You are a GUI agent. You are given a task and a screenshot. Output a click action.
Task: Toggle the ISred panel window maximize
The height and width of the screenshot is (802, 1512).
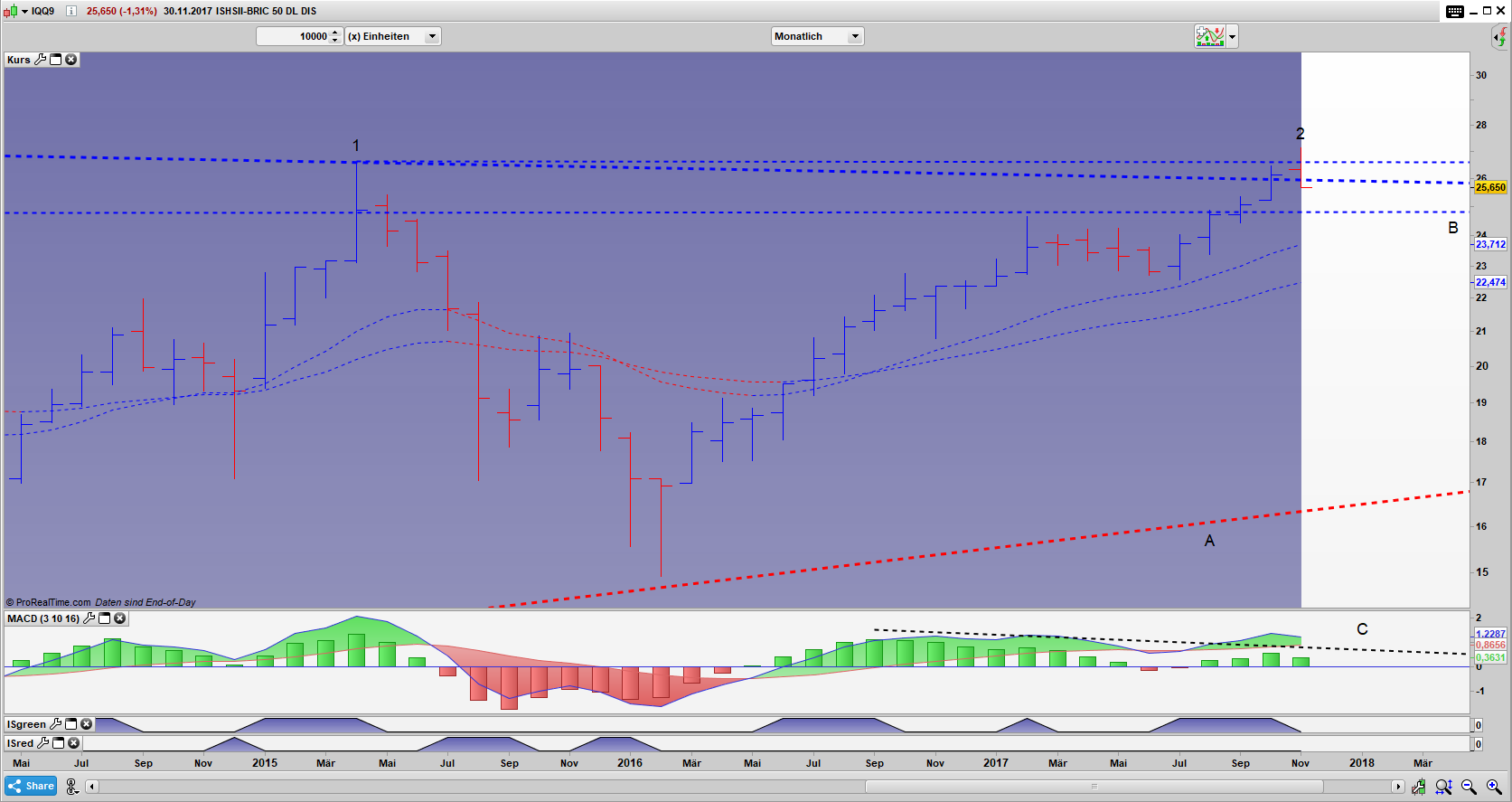tap(59, 743)
